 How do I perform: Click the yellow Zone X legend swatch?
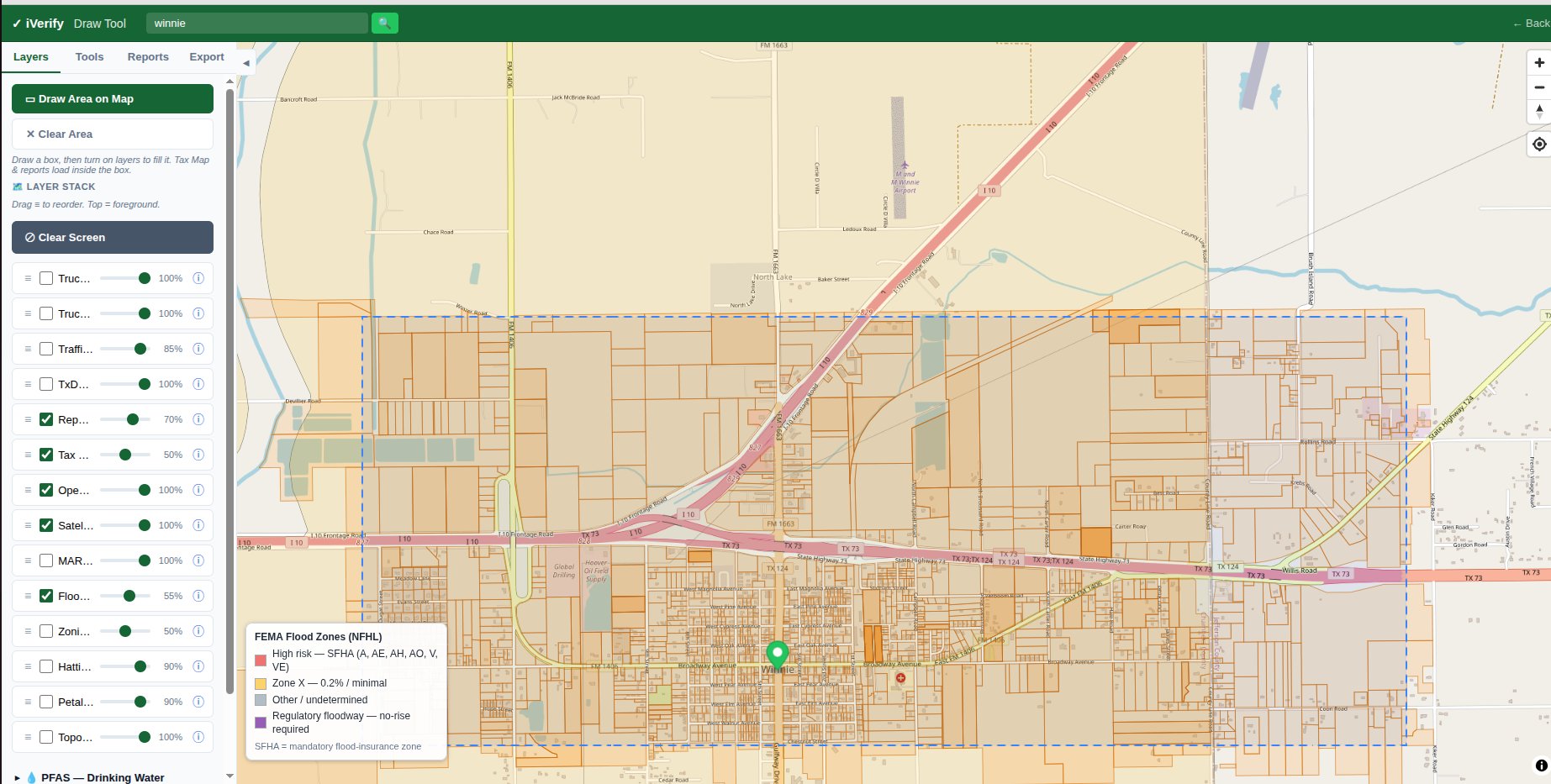click(261, 683)
